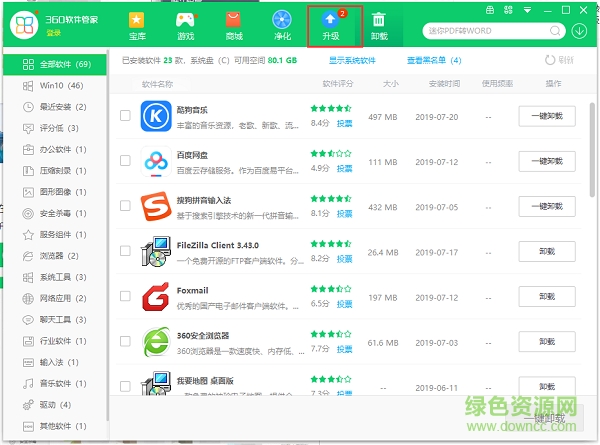The image size is (600, 445).
Task: Click the Foxmail app icon
Action: coord(155,298)
